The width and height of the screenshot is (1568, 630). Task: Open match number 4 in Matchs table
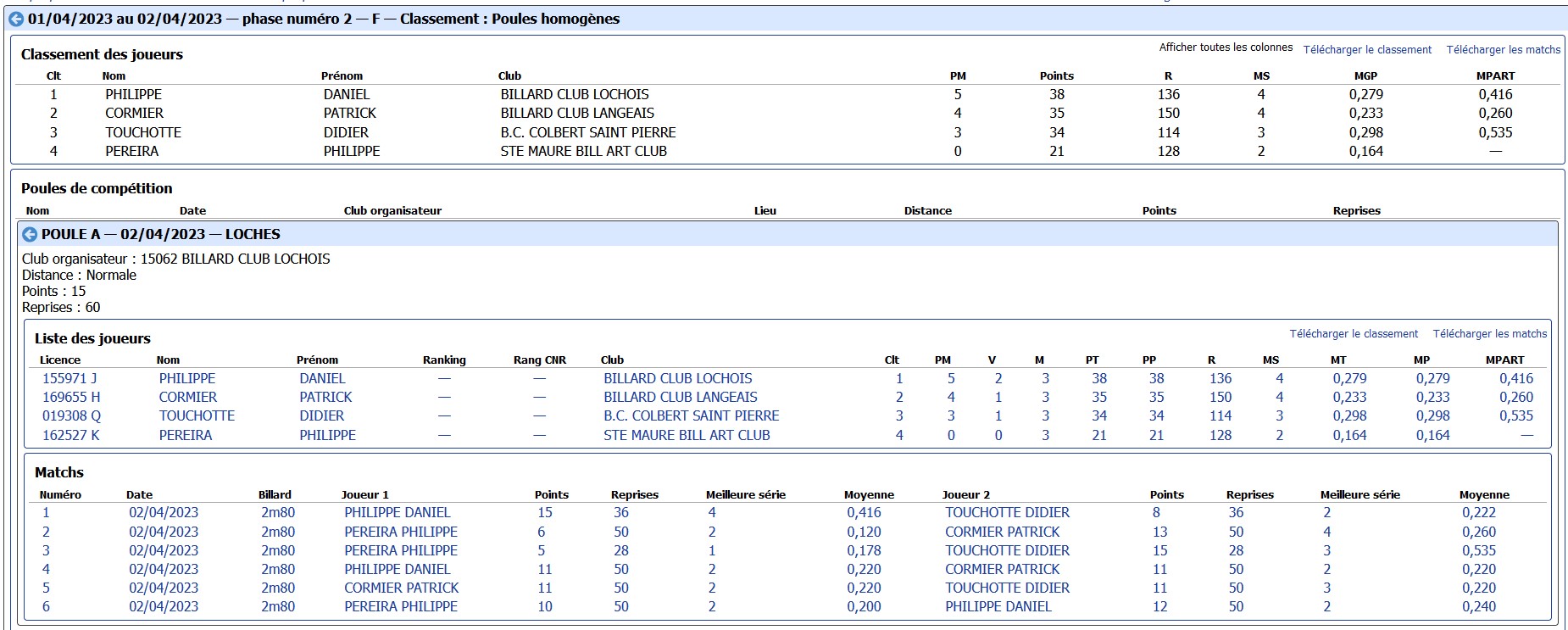point(46,569)
